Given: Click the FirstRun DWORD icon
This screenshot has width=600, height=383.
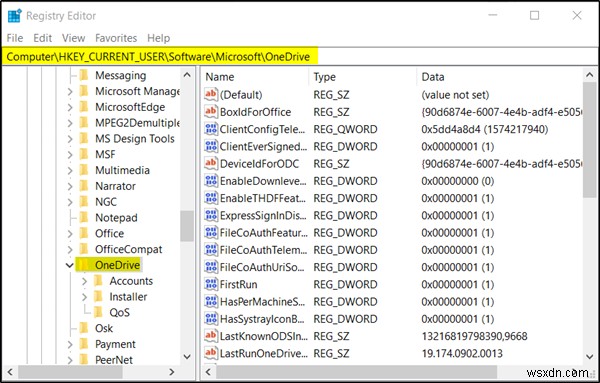Looking at the screenshot, I should coord(211,284).
